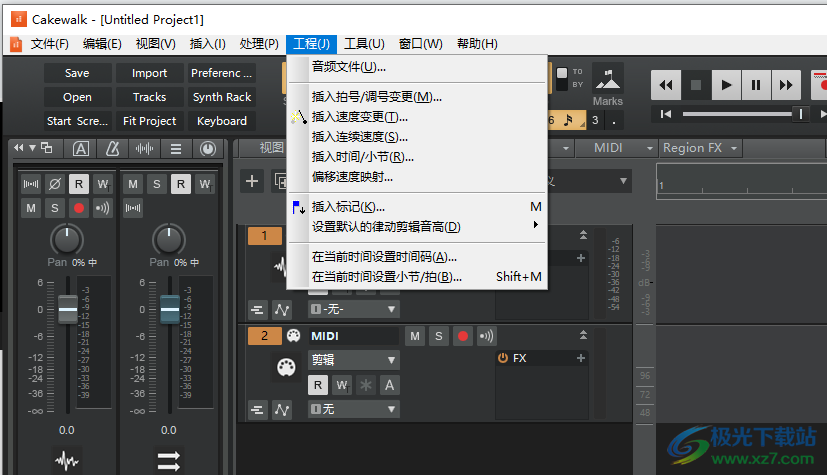Viewport: 827px width, 475px height.
Task: Click the Fit Project button
Action: pos(150,121)
